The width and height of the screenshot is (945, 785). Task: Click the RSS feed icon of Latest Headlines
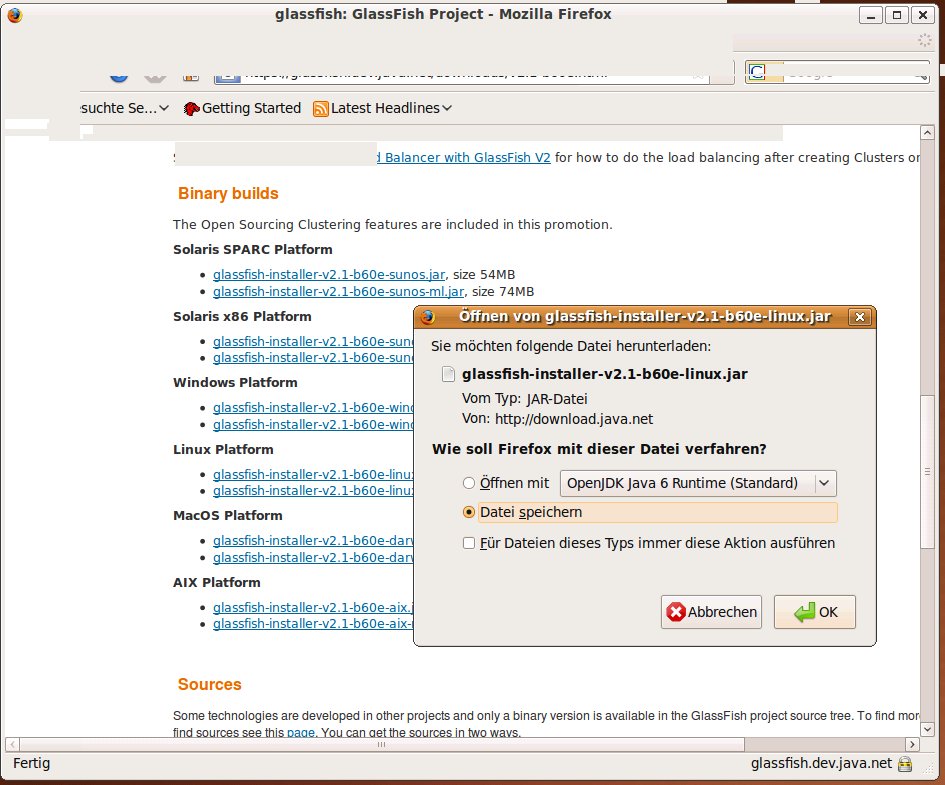pyautogui.click(x=321, y=108)
